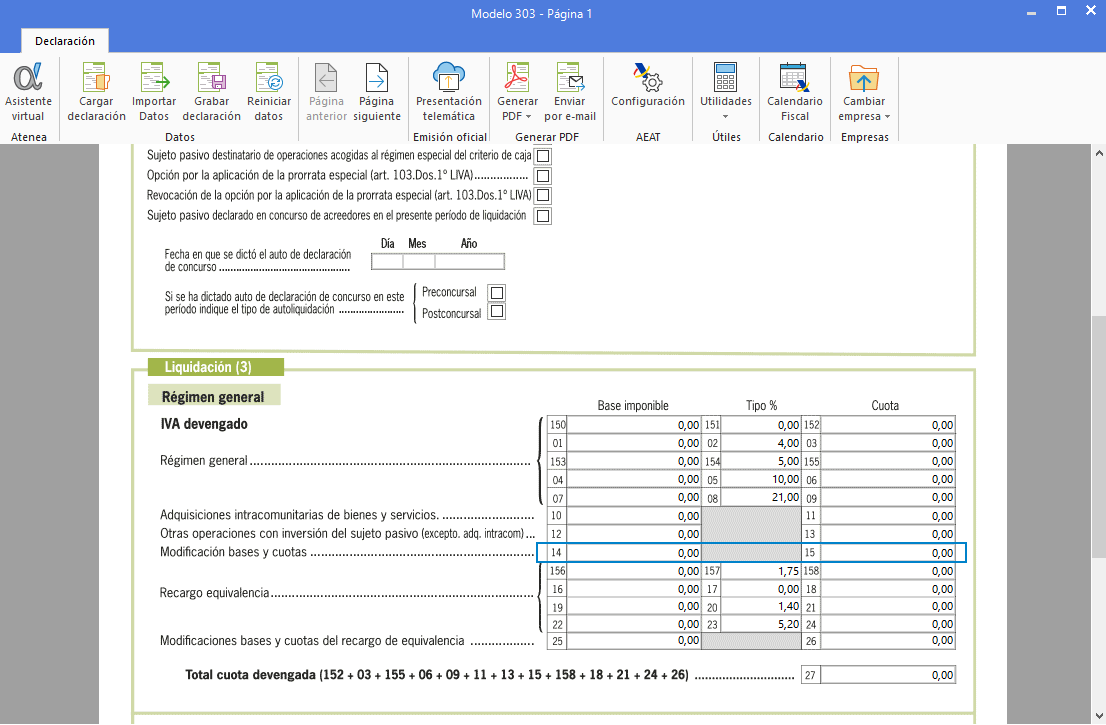Select cuota field 152
Screen dimensions: 1106x725
888,425
